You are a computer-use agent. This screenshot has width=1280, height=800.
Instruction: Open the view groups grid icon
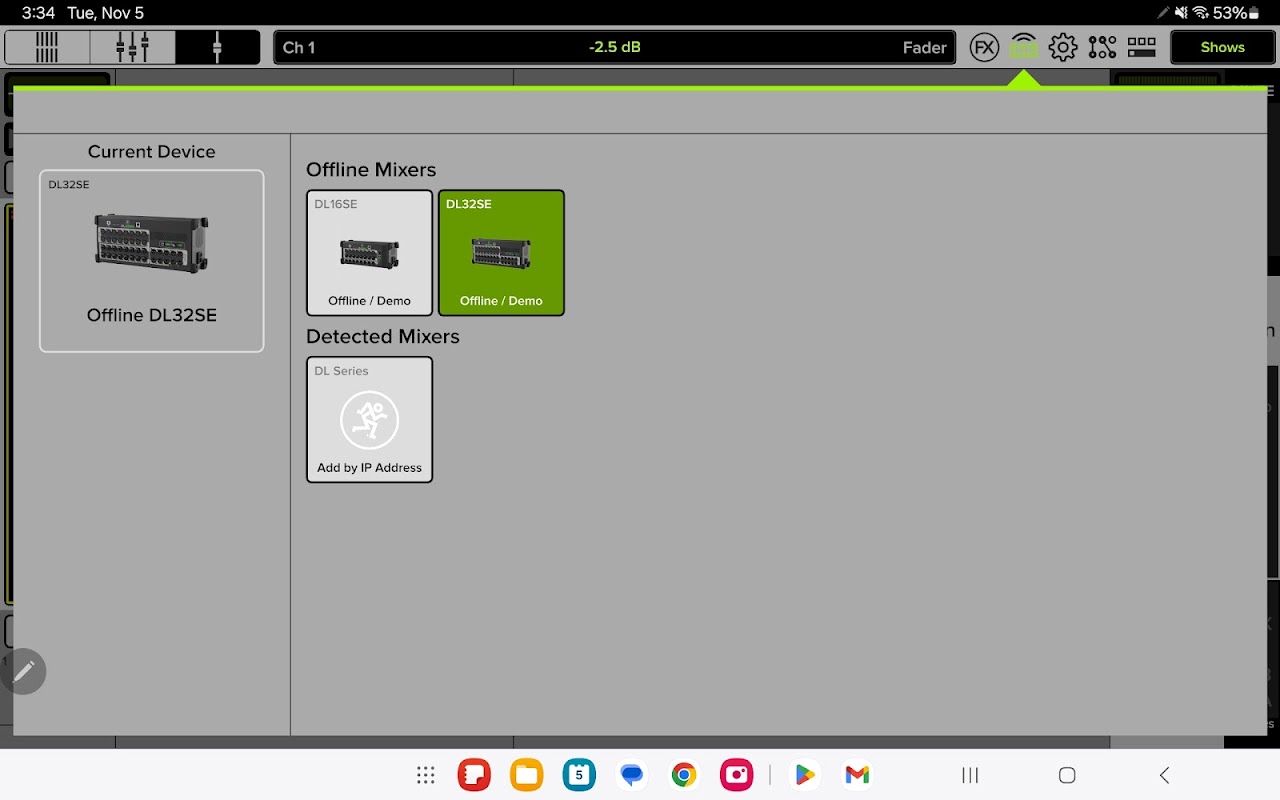coord(1141,47)
